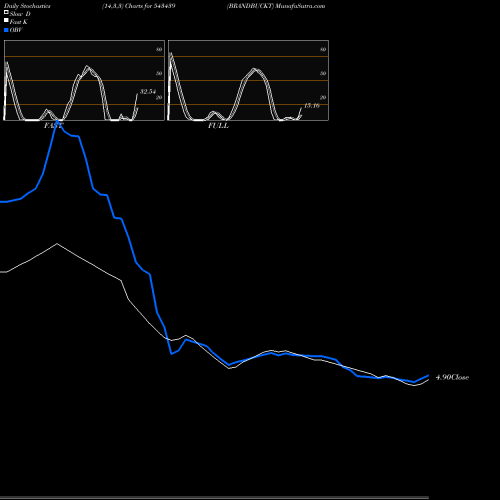Click the 80 axis label in FAST chart
The image size is (500, 500).
tap(159, 49)
